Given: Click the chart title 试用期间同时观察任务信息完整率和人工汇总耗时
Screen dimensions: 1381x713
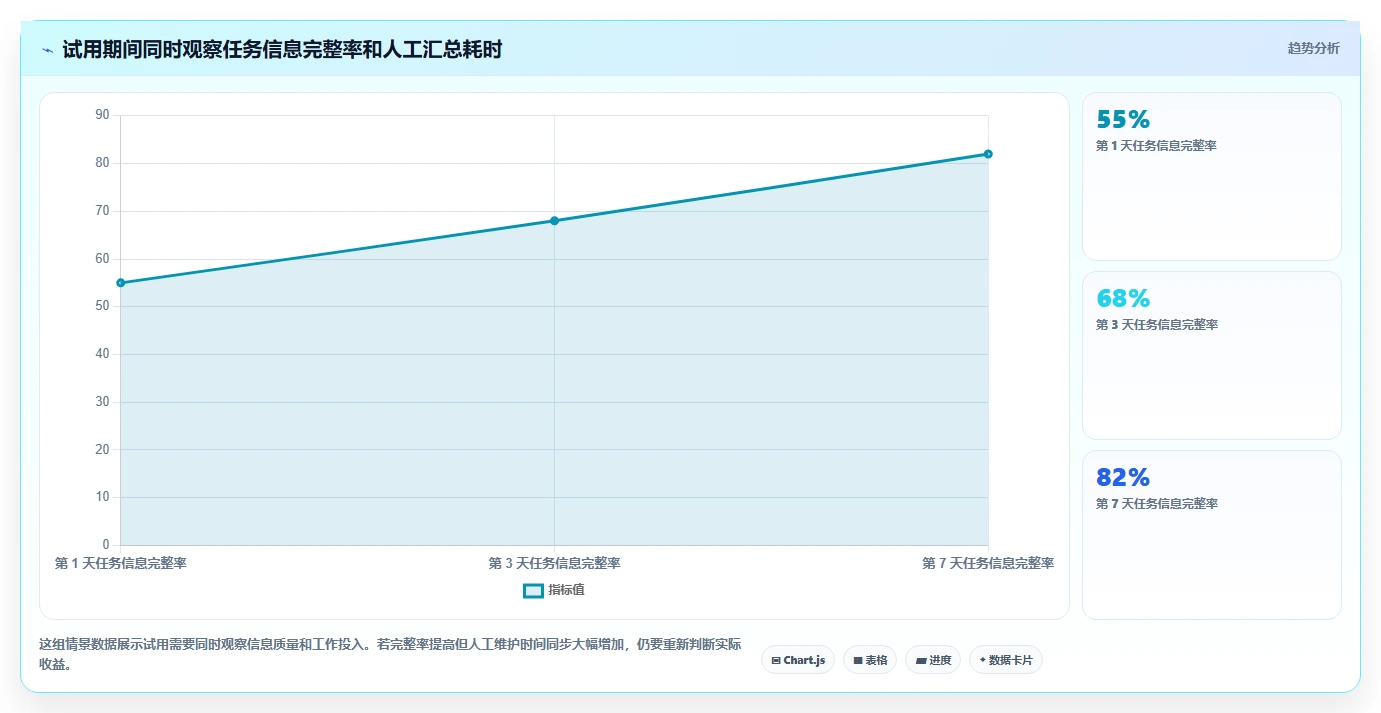Looking at the screenshot, I should pyautogui.click(x=282, y=49).
